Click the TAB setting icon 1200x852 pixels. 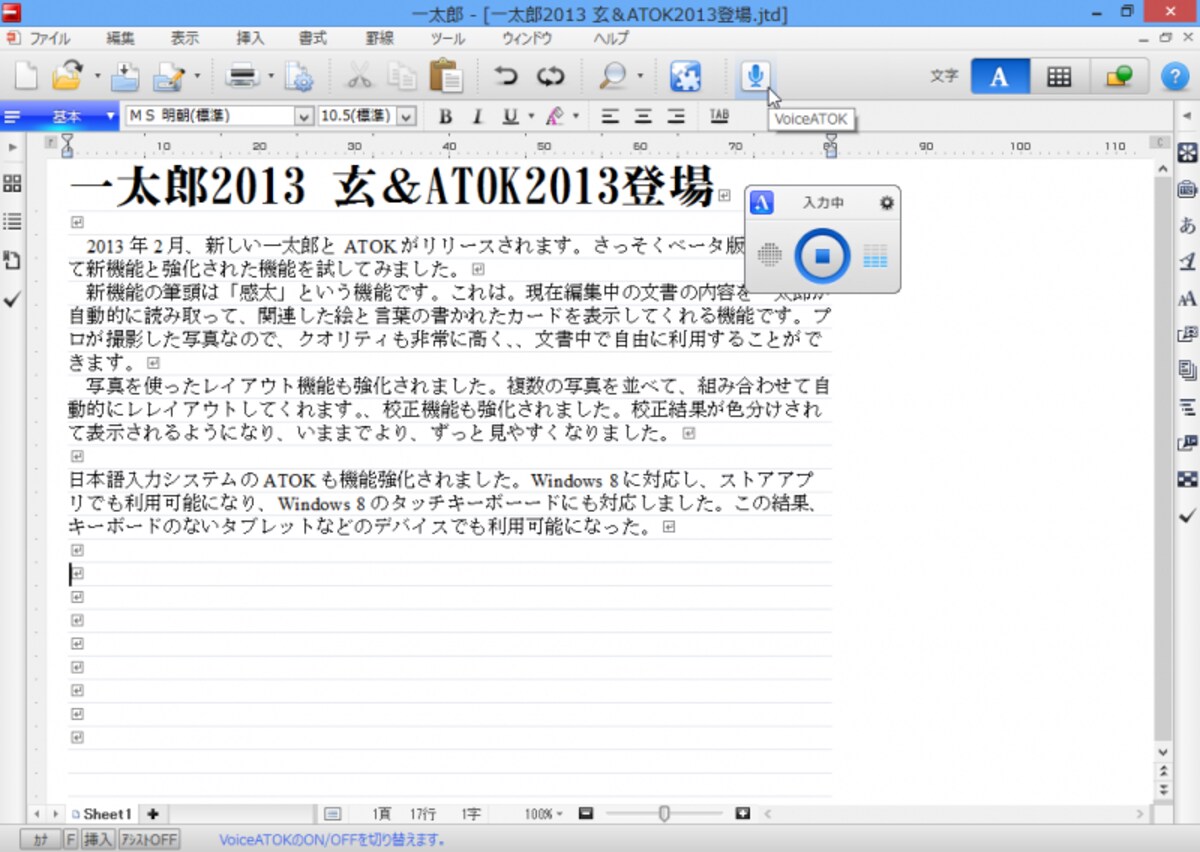(719, 116)
